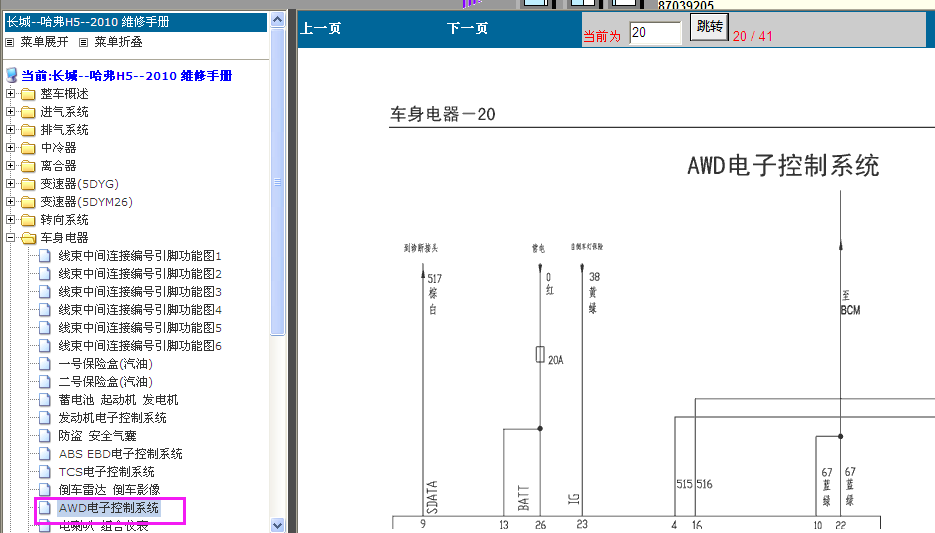The height and width of the screenshot is (533, 935).
Task: Click page icon of 一号保险盒(汽油)
Action: tap(45, 364)
